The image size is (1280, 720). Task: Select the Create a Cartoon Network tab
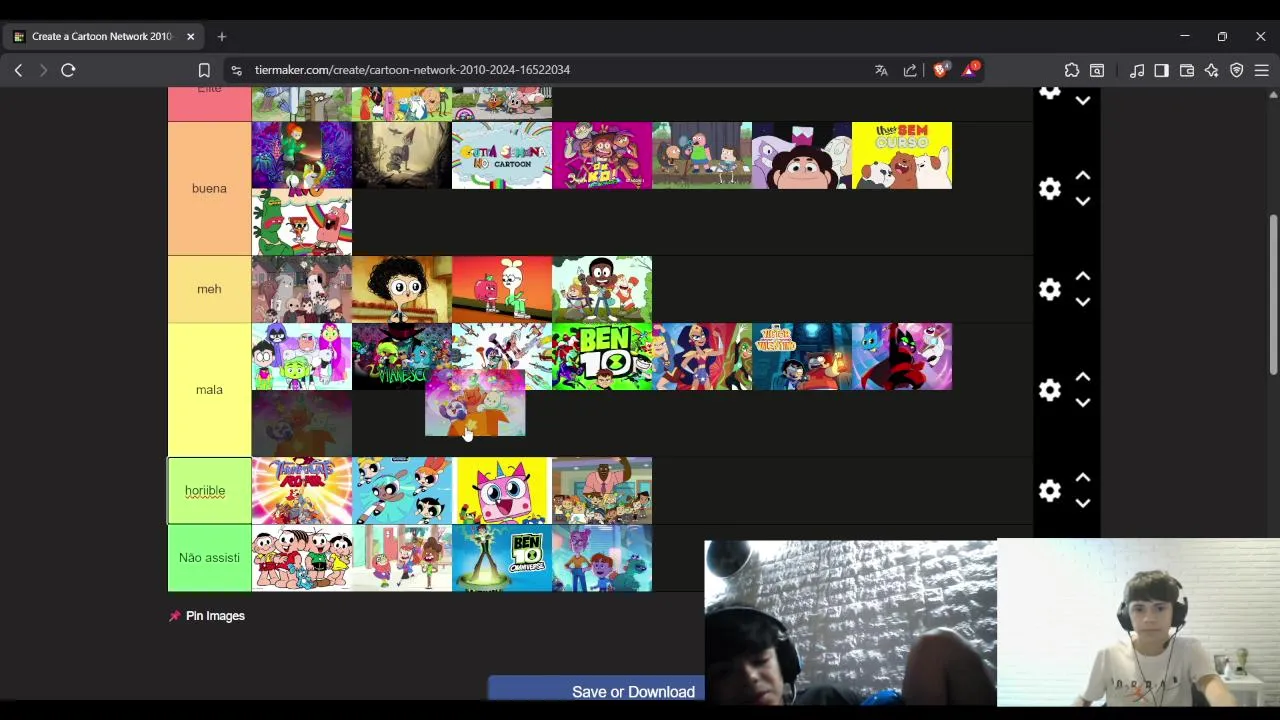tap(102, 37)
